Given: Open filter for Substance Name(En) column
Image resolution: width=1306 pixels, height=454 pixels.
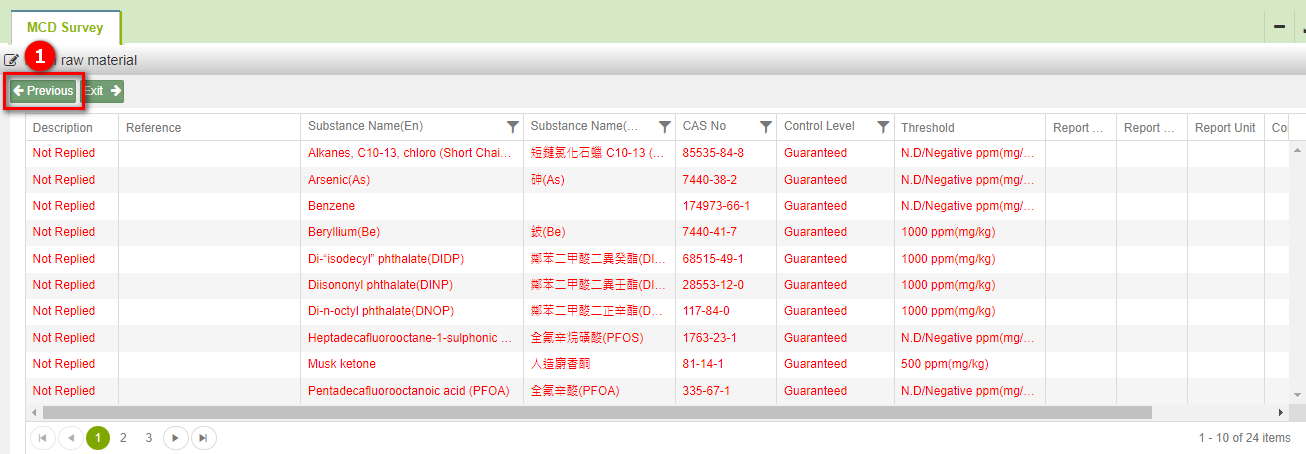Looking at the screenshot, I should pos(512,127).
